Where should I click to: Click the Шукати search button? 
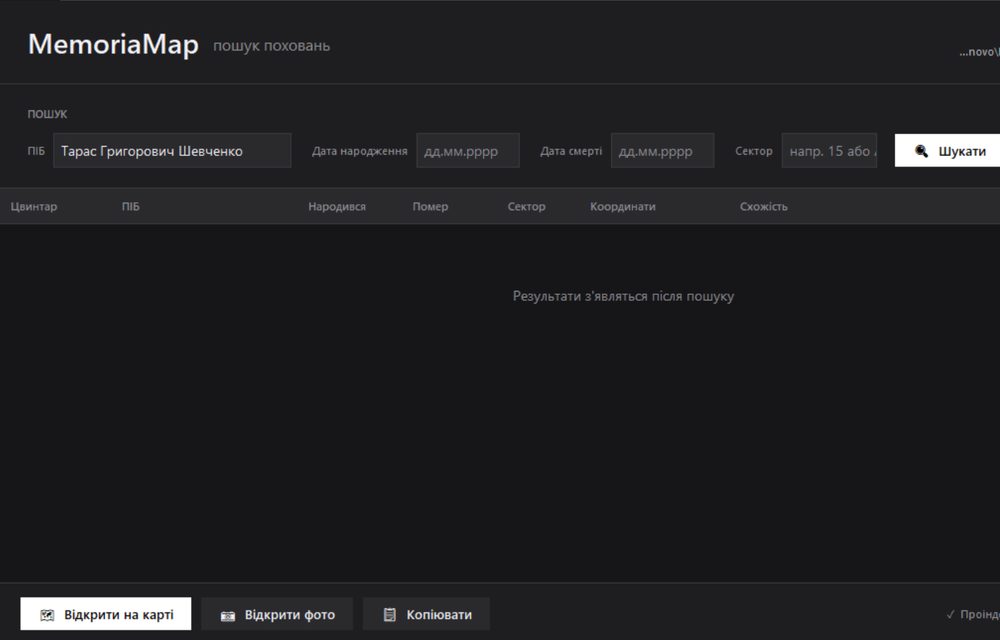947,150
